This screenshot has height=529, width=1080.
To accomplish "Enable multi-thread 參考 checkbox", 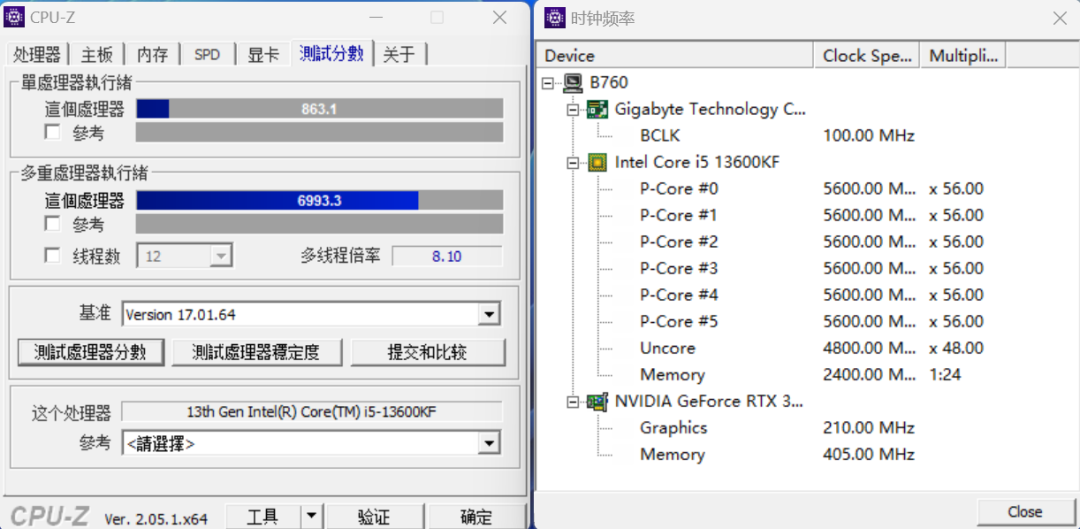I will pyautogui.click(x=52, y=224).
